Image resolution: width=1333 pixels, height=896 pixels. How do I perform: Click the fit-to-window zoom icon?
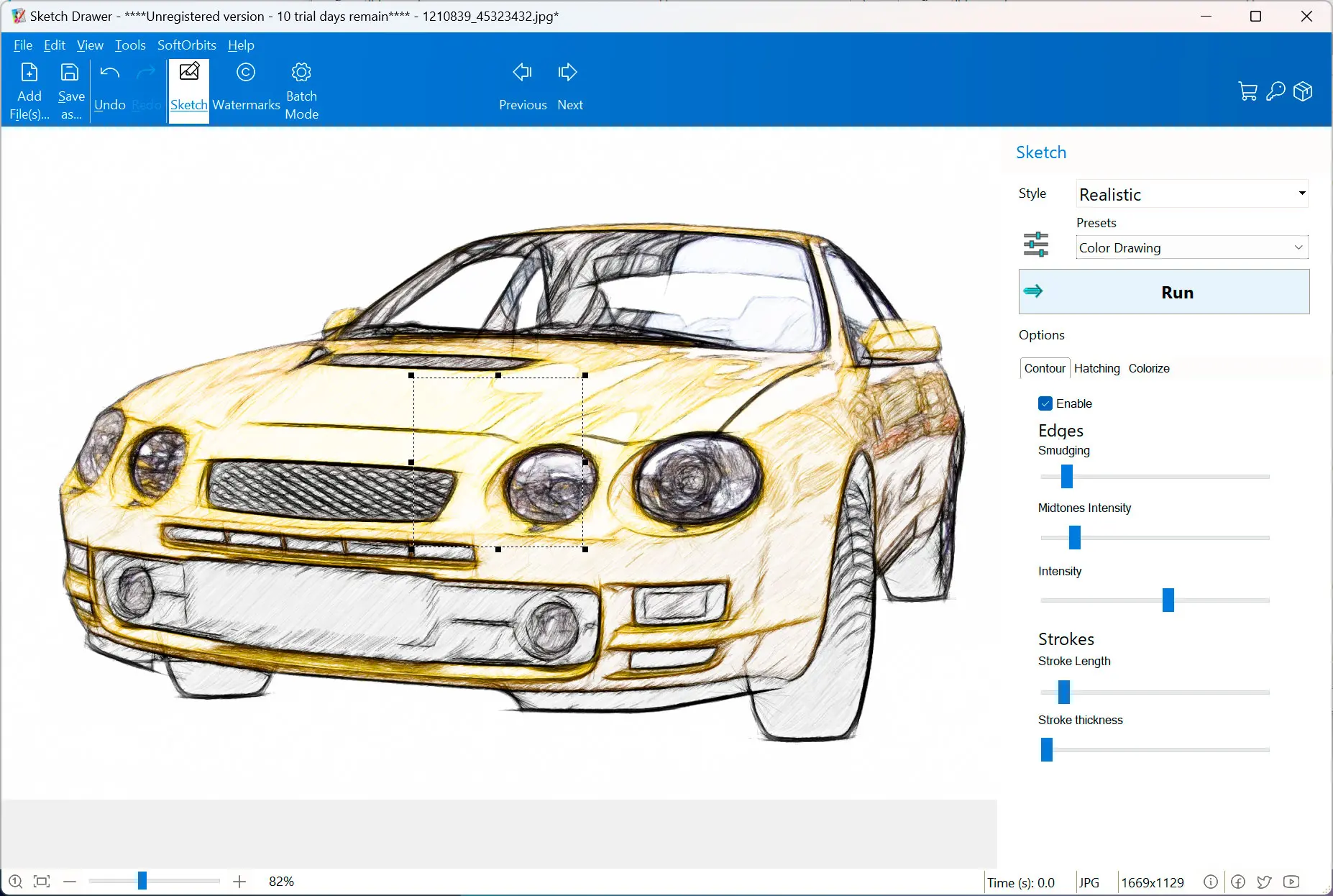click(41, 881)
